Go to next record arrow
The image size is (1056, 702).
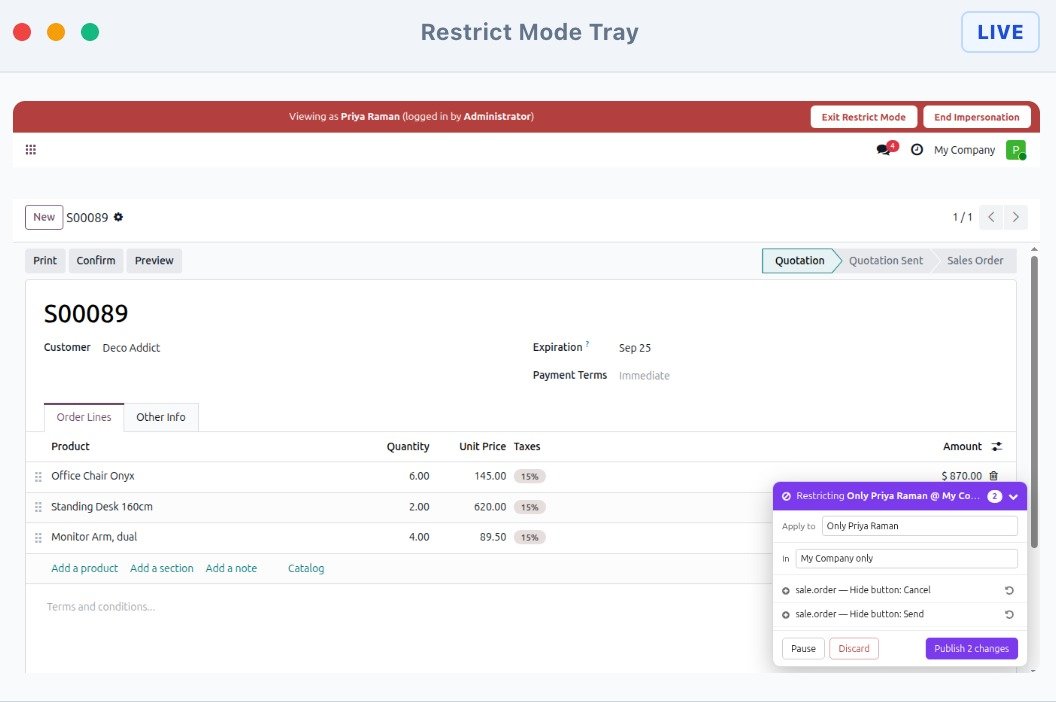click(x=1016, y=217)
